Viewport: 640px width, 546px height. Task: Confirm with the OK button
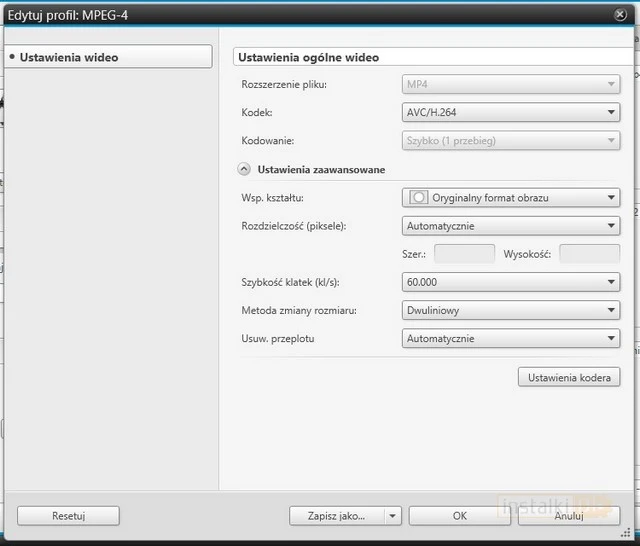459,516
